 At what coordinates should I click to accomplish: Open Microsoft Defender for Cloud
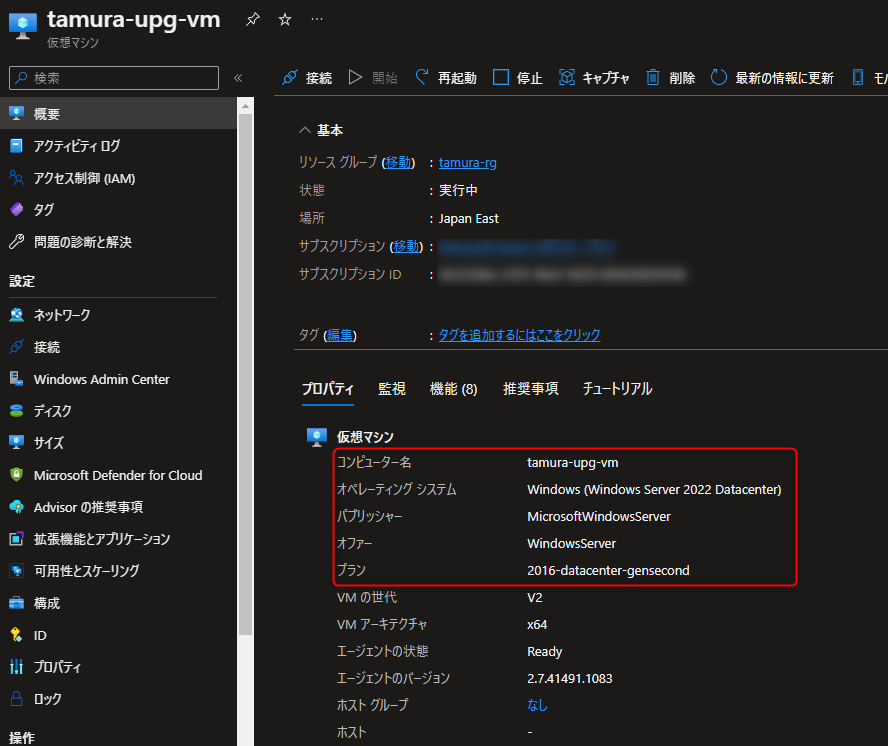coord(118,475)
